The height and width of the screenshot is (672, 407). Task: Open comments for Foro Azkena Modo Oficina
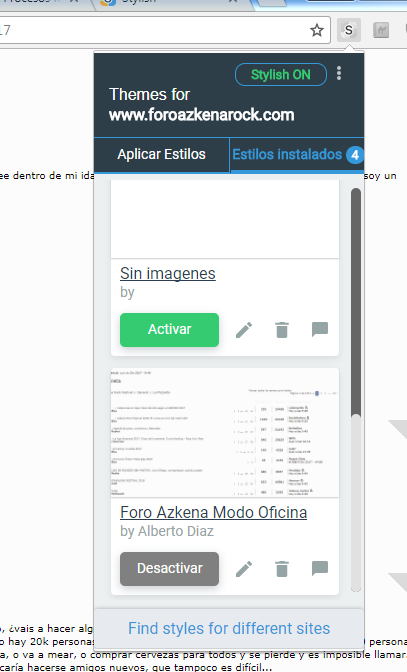click(x=320, y=568)
